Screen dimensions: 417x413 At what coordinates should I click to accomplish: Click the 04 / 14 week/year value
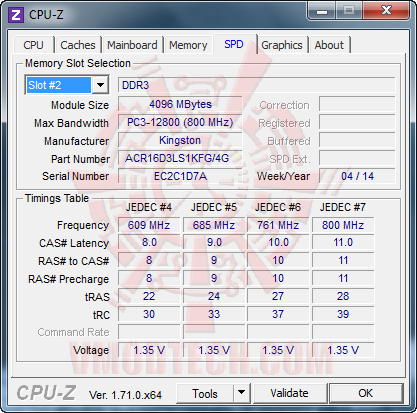click(x=357, y=176)
